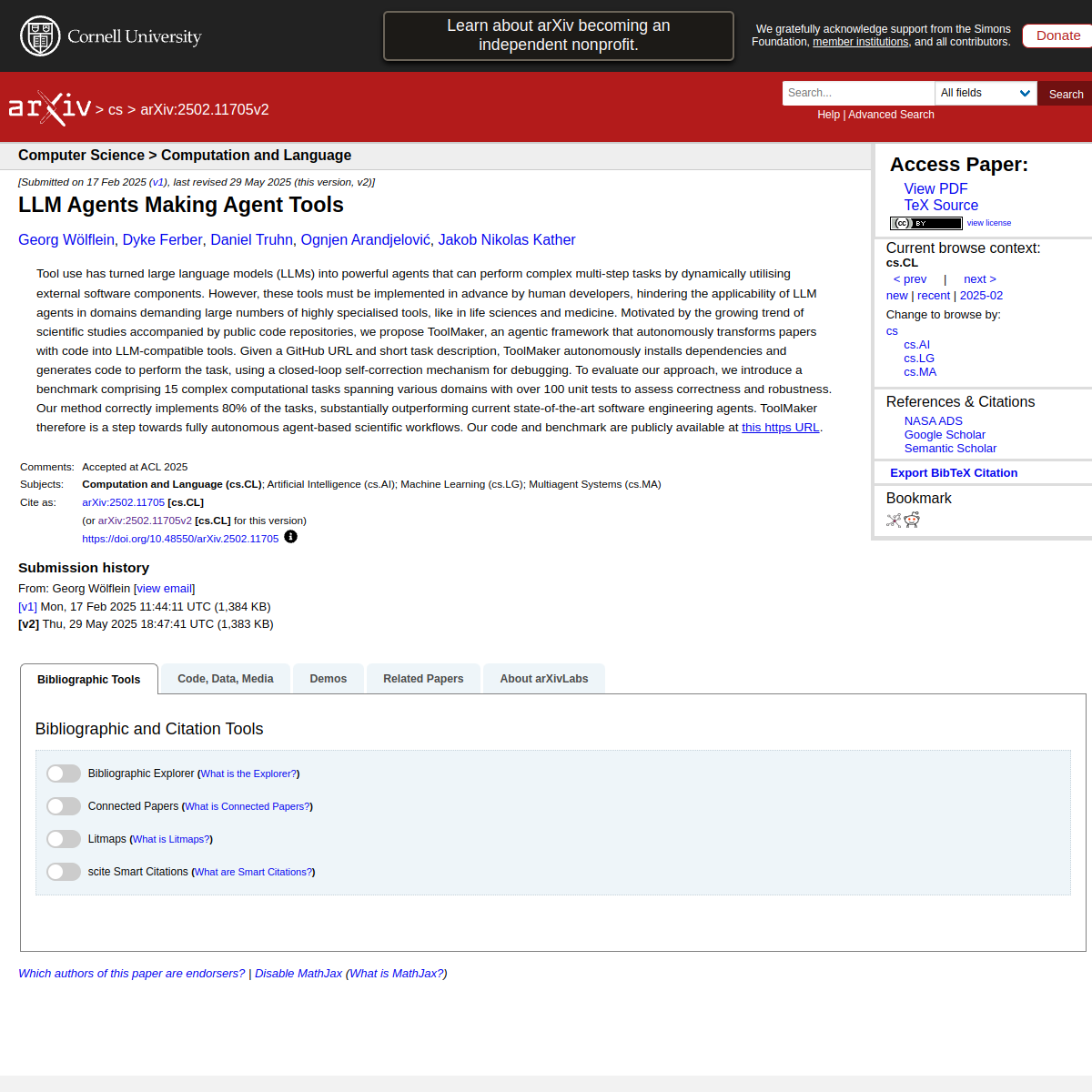This screenshot has height=1092, width=1092.
Task: Open the NASA ADS link
Action: (933, 421)
